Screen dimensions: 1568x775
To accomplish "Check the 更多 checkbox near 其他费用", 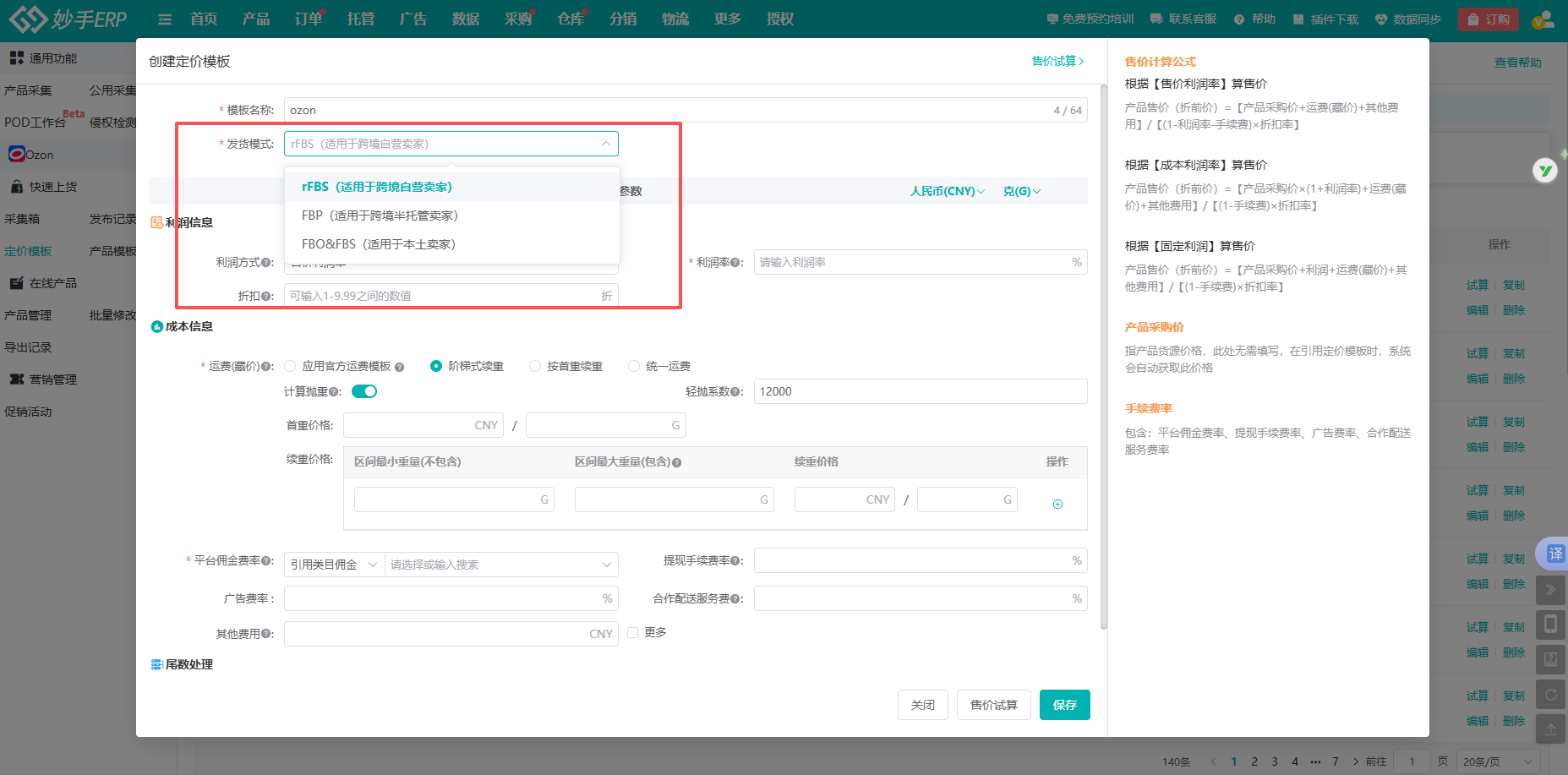I will (x=632, y=632).
